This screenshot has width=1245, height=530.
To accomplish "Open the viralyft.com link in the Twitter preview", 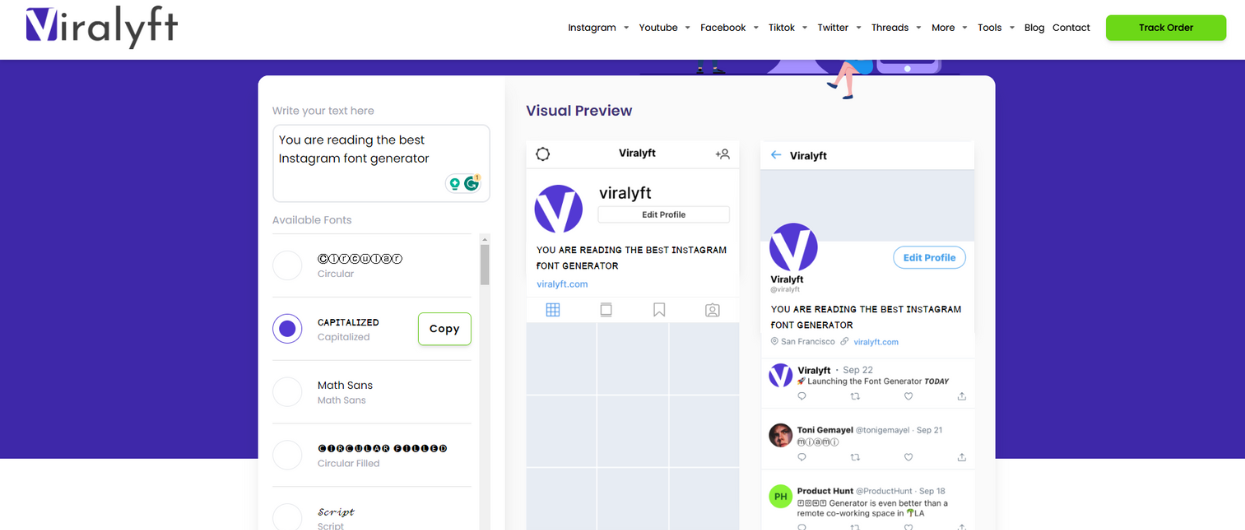I will [876, 342].
